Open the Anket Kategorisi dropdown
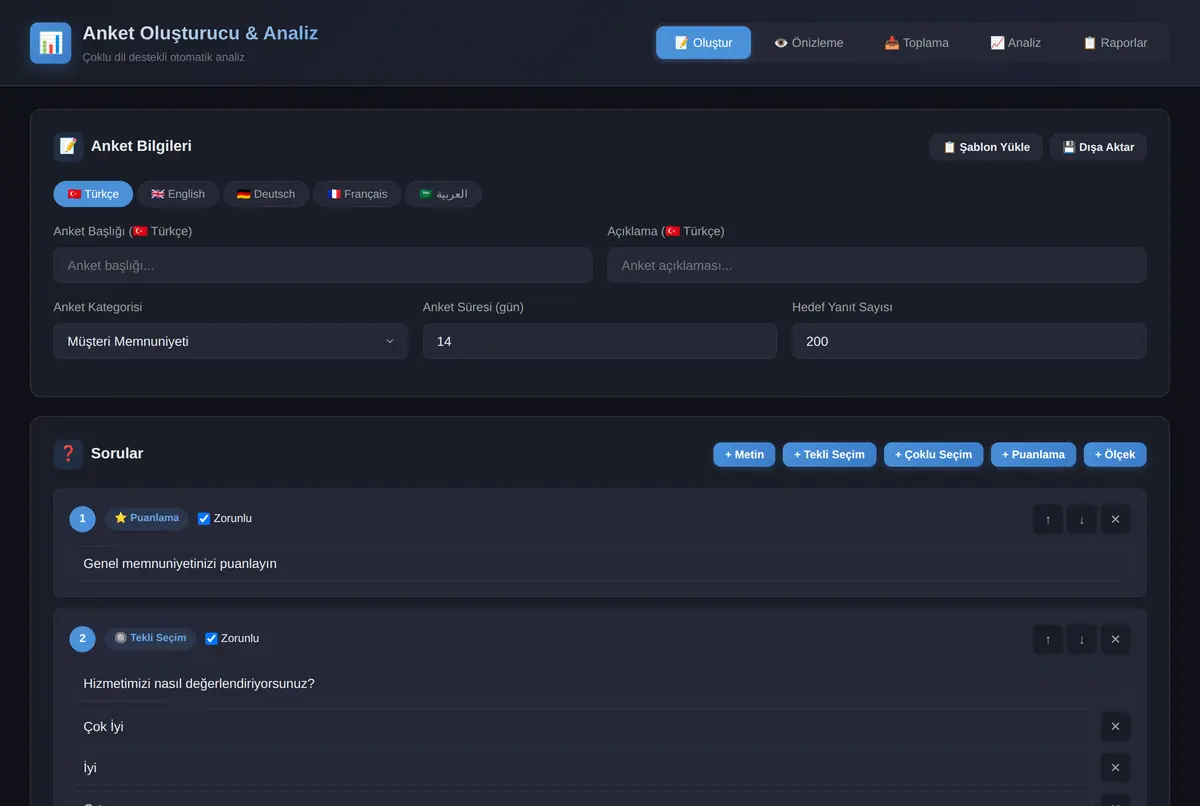The image size is (1200, 806). pyautogui.click(x=231, y=341)
